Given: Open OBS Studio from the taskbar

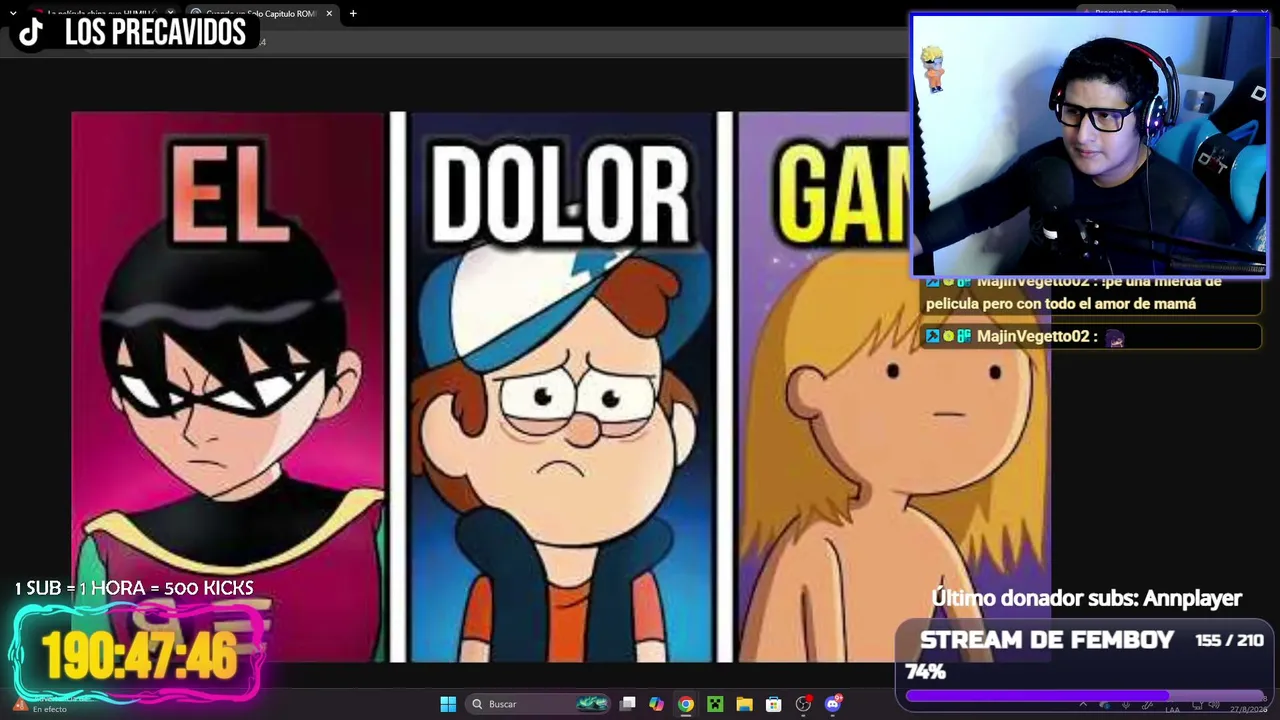Looking at the screenshot, I should [803, 704].
